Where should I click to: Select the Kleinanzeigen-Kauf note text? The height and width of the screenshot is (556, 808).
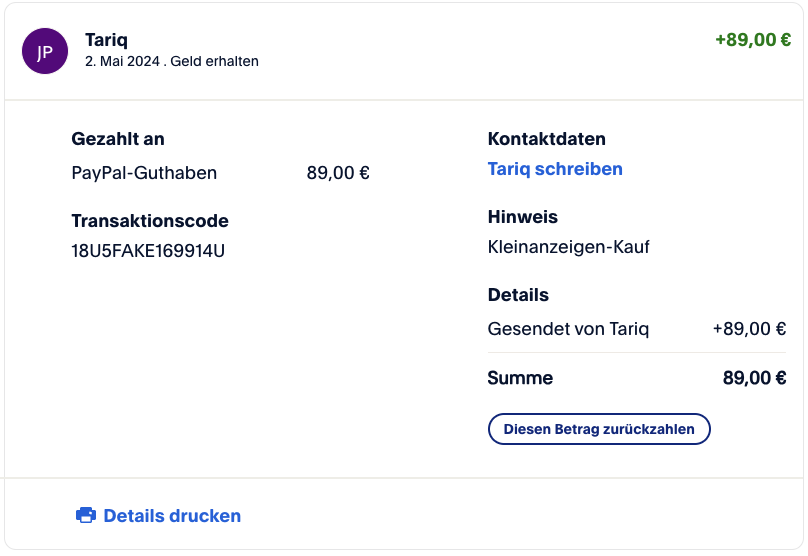tap(568, 247)
